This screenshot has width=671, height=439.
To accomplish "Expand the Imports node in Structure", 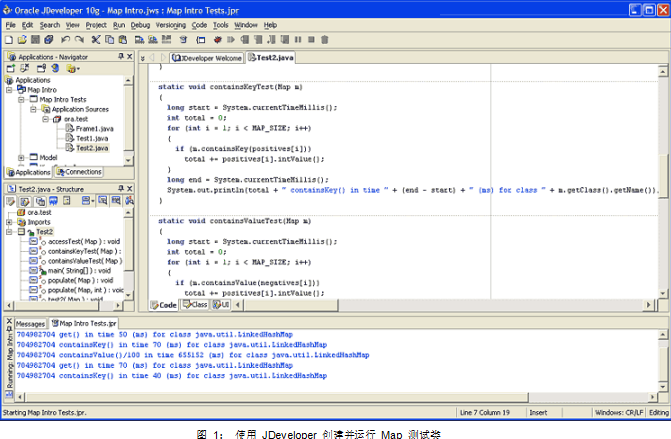I will (9, 222).
